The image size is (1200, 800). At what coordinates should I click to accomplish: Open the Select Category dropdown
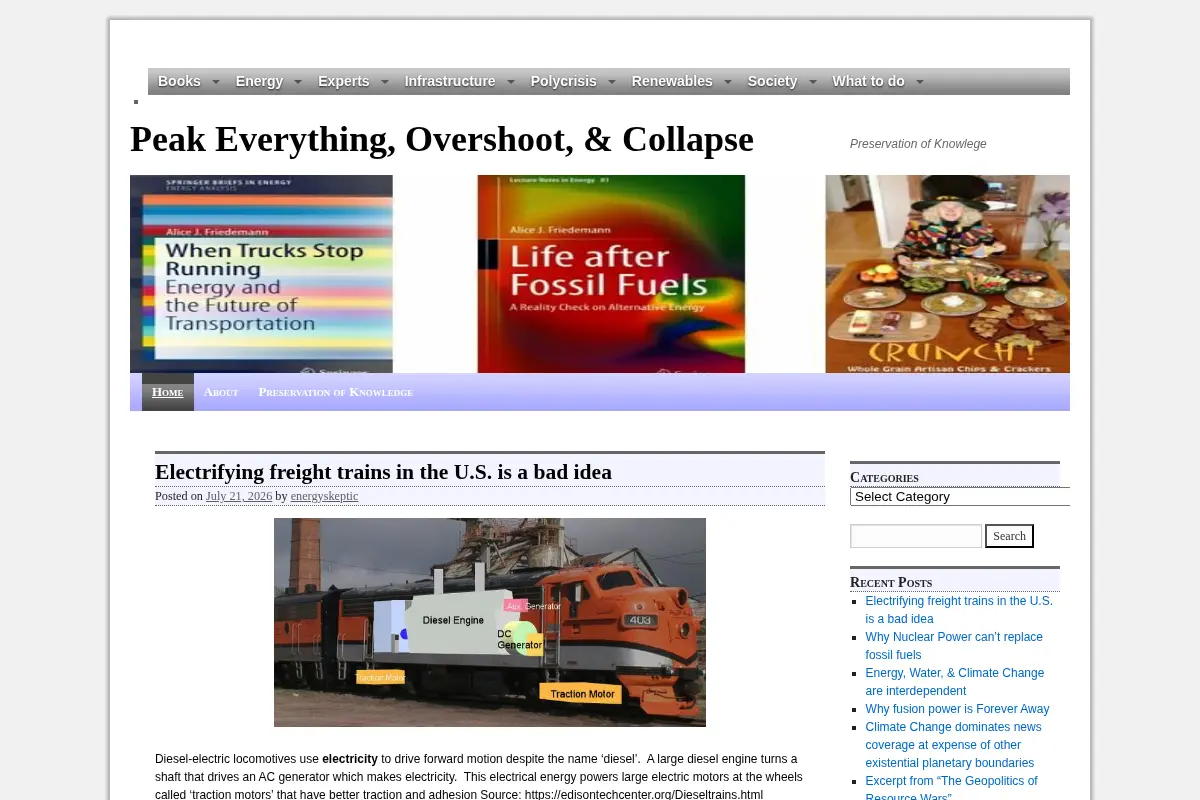point(960,496)
